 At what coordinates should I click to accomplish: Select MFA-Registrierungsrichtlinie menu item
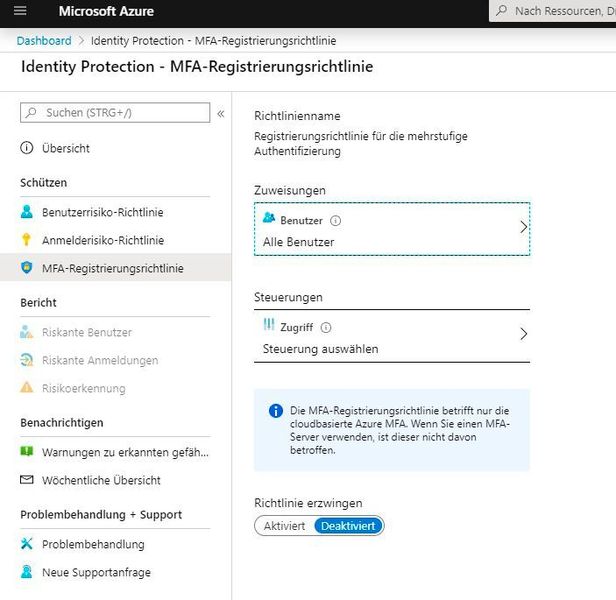[x=115, y=268]
